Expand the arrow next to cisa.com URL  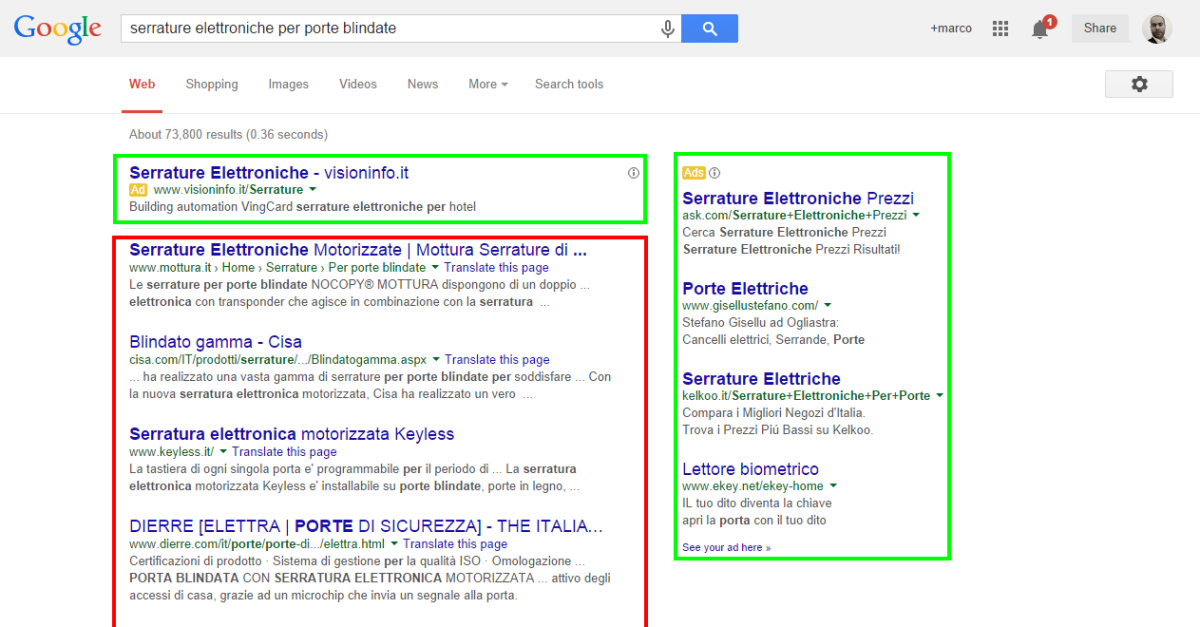[435, 360]
